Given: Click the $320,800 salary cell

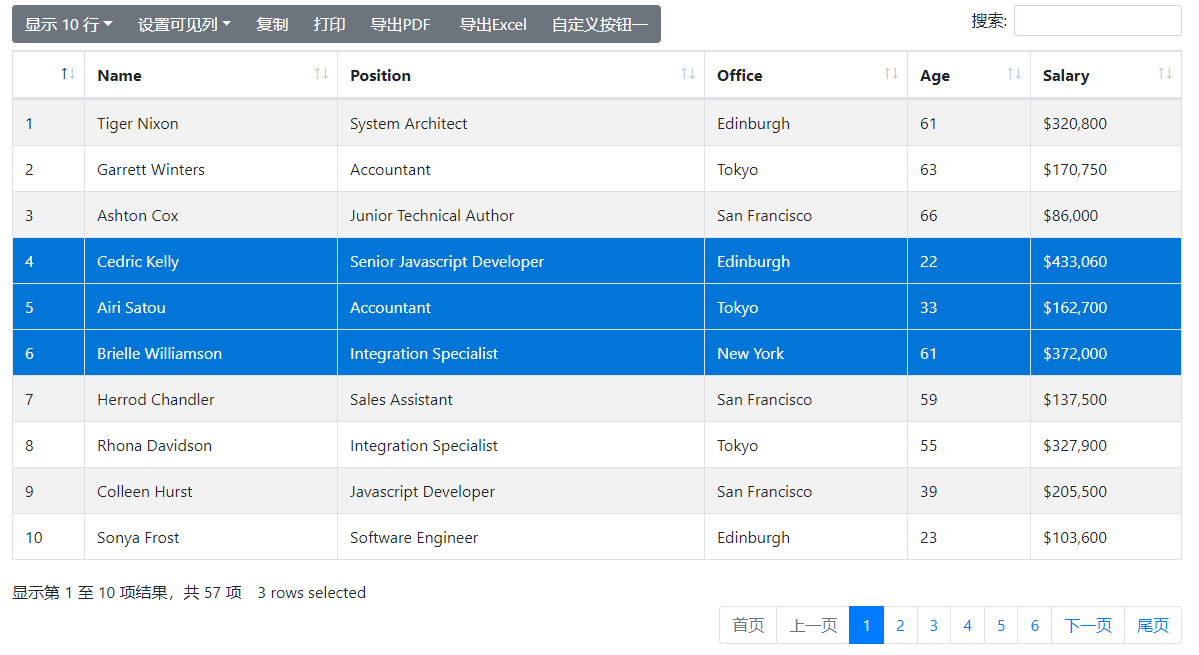Looking at the screenshot, I should [1106, 123].
